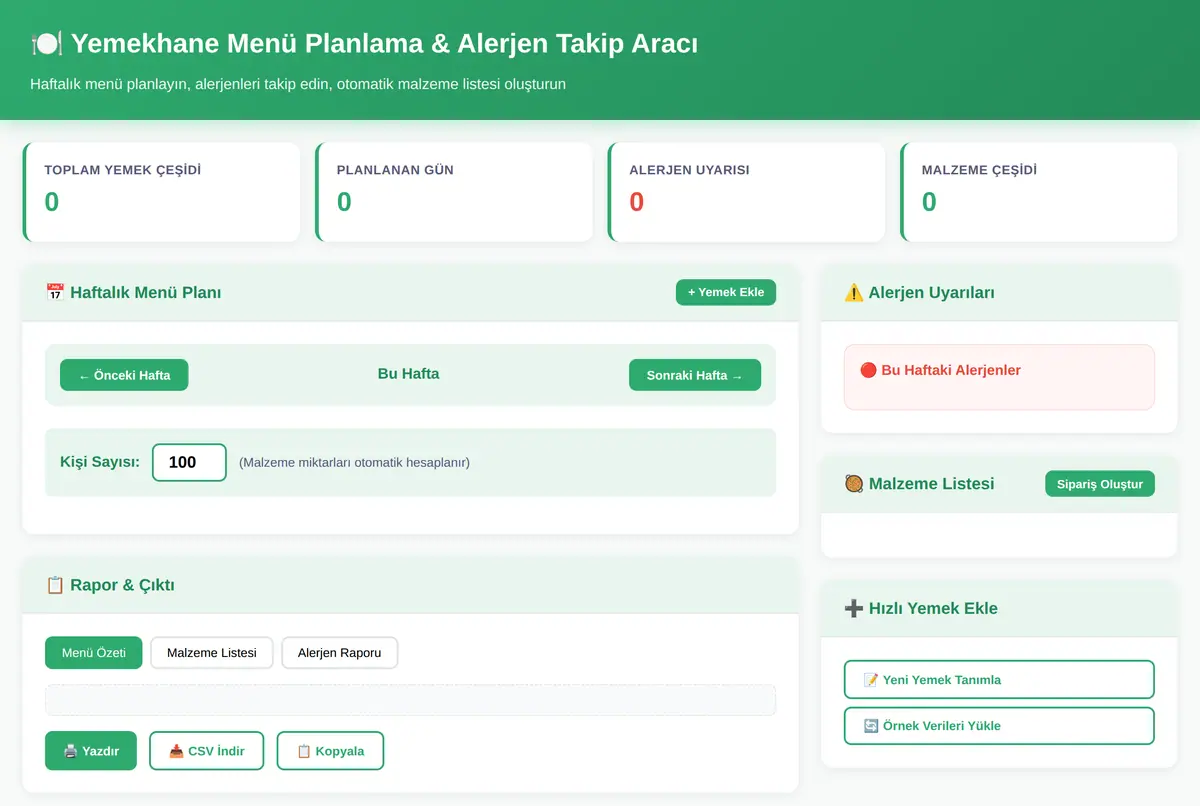Click the calendar icon beside Haftalık Menü Planı
The height and width of the screenshot is (806, 1200).
pos(55,293)
